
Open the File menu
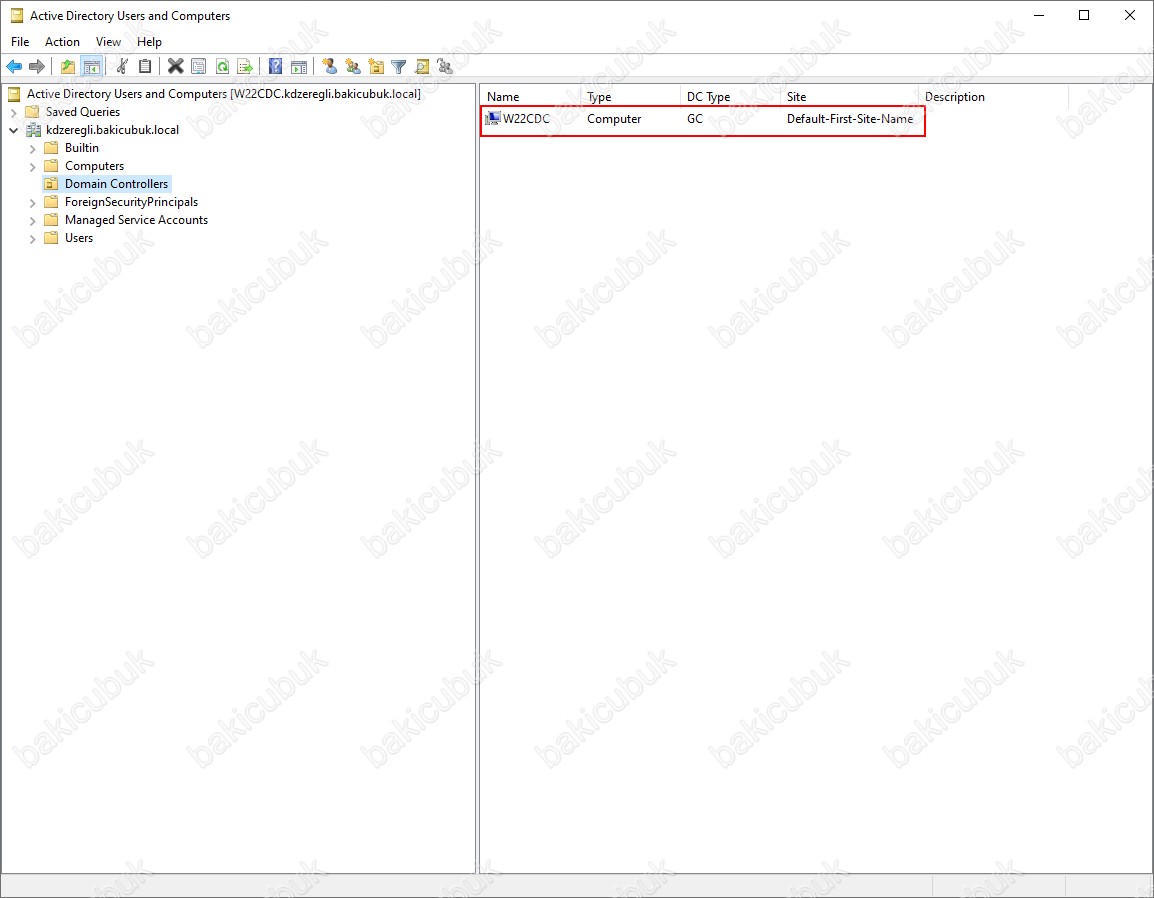point(20,42)
